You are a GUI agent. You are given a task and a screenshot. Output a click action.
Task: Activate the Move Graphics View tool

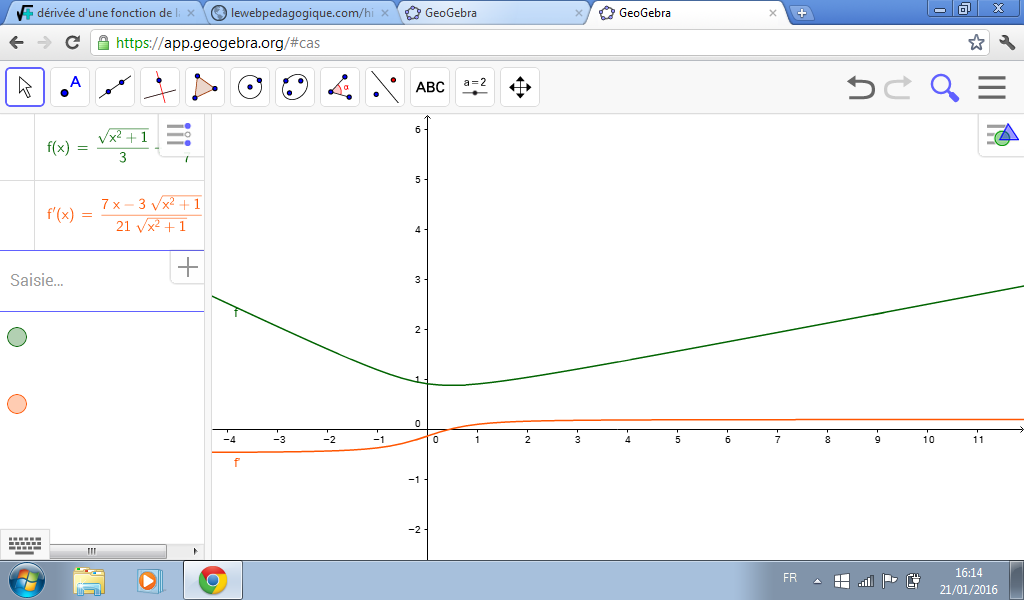click(520, 87)
